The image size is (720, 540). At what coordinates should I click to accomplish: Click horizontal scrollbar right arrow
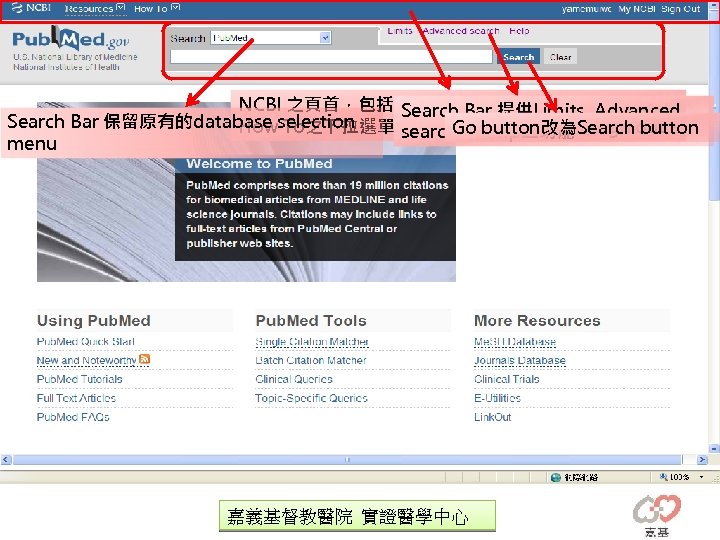pos(702,459)
